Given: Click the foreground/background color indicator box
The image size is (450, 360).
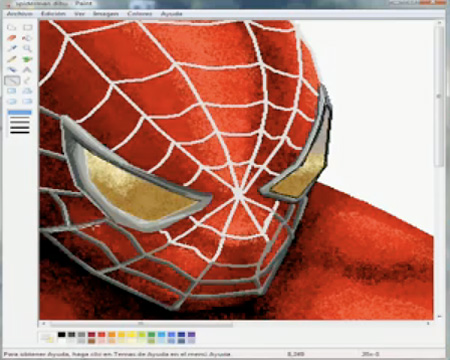Looking at the screenshot, I should click(x=47, y=338).
